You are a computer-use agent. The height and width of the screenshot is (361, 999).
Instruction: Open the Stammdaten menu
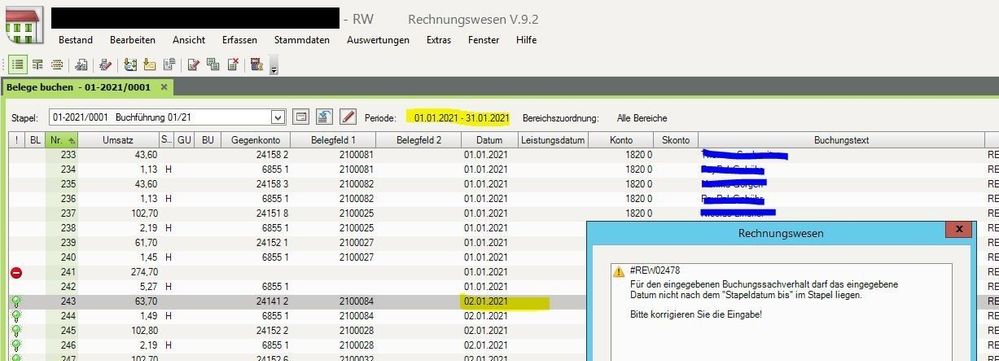coord(302,39)
